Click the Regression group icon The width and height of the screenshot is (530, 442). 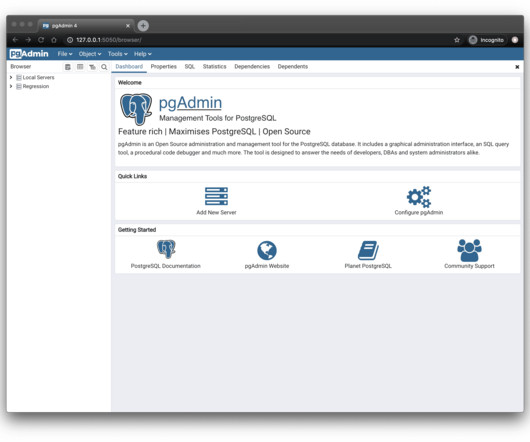pos(19,86)
